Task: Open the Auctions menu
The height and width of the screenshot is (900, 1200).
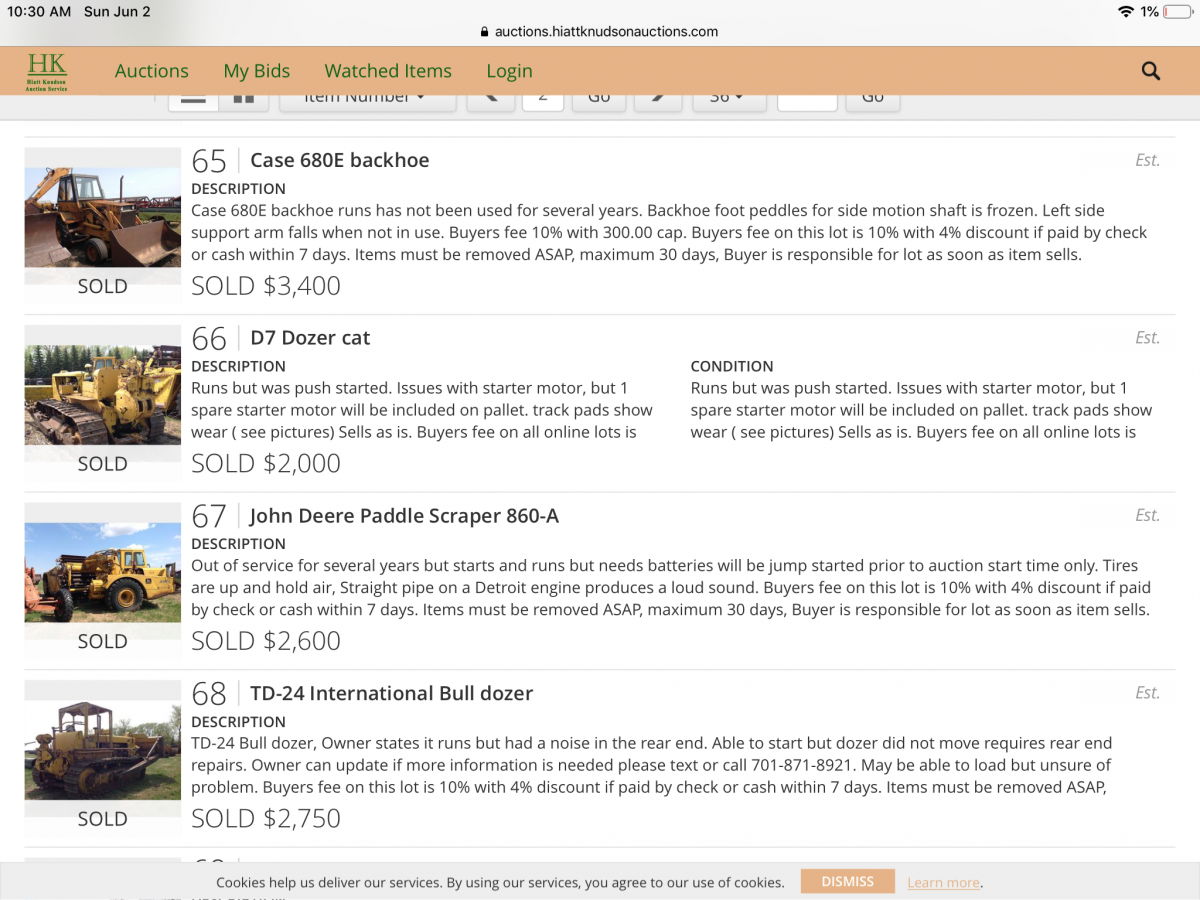Action: click(x=151, y=71)
